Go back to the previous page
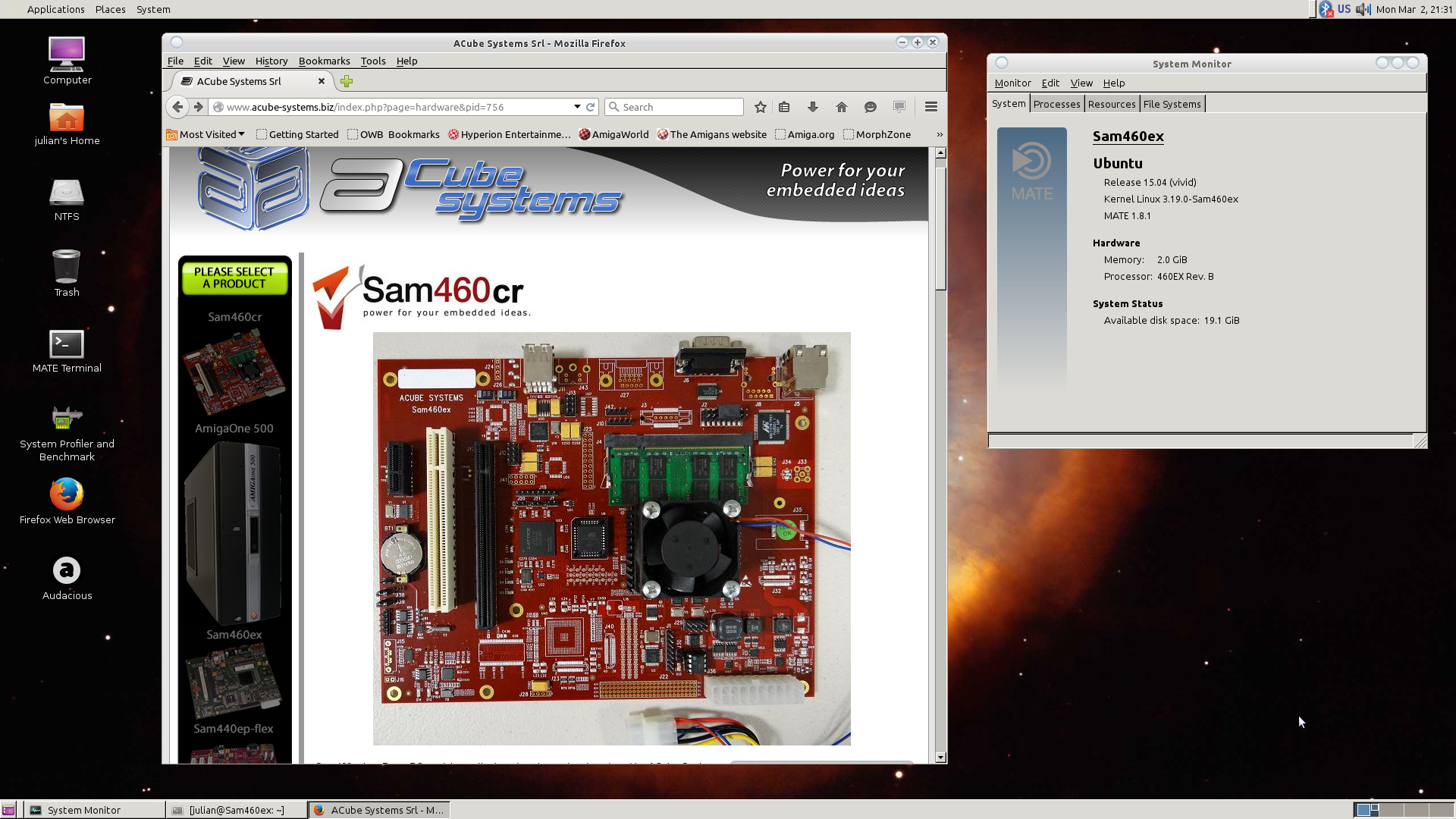 click(x=177, y=107)
